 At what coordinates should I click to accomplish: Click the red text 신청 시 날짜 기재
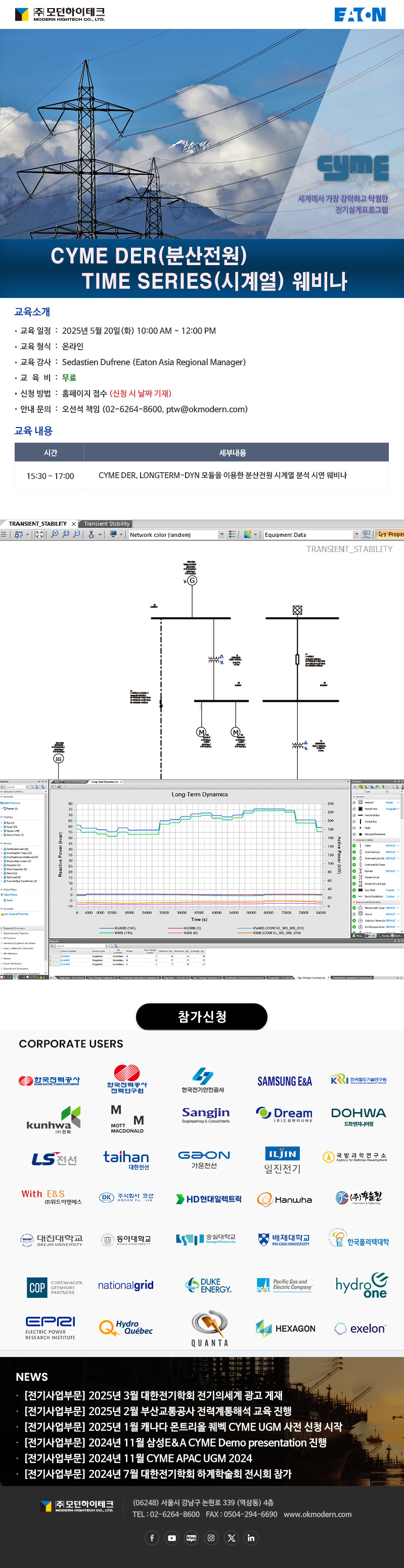(141, 393)
